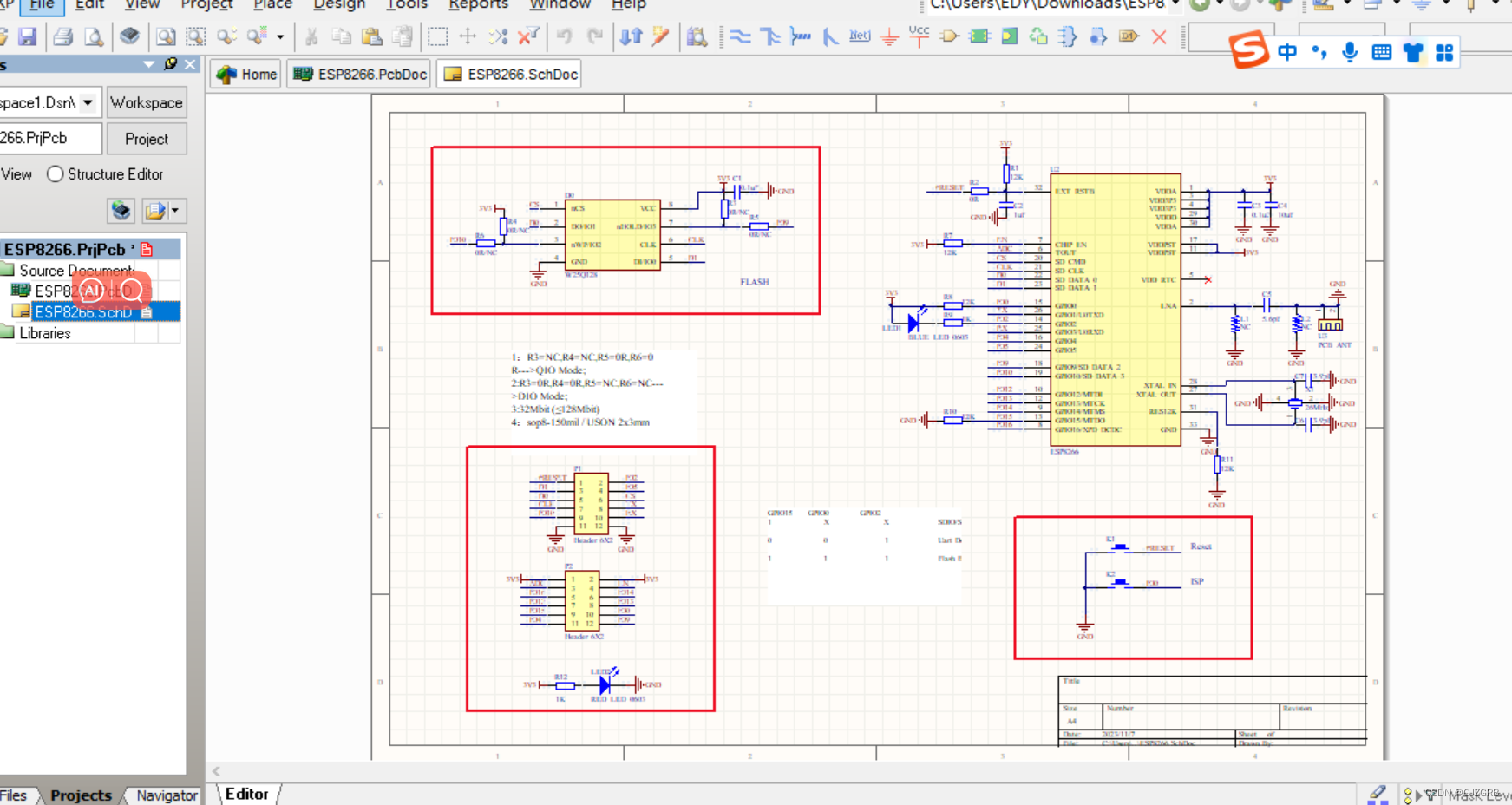Select the Place Part gate icon
This screenshot has width=1512, height=805.
tap(950, 36)
